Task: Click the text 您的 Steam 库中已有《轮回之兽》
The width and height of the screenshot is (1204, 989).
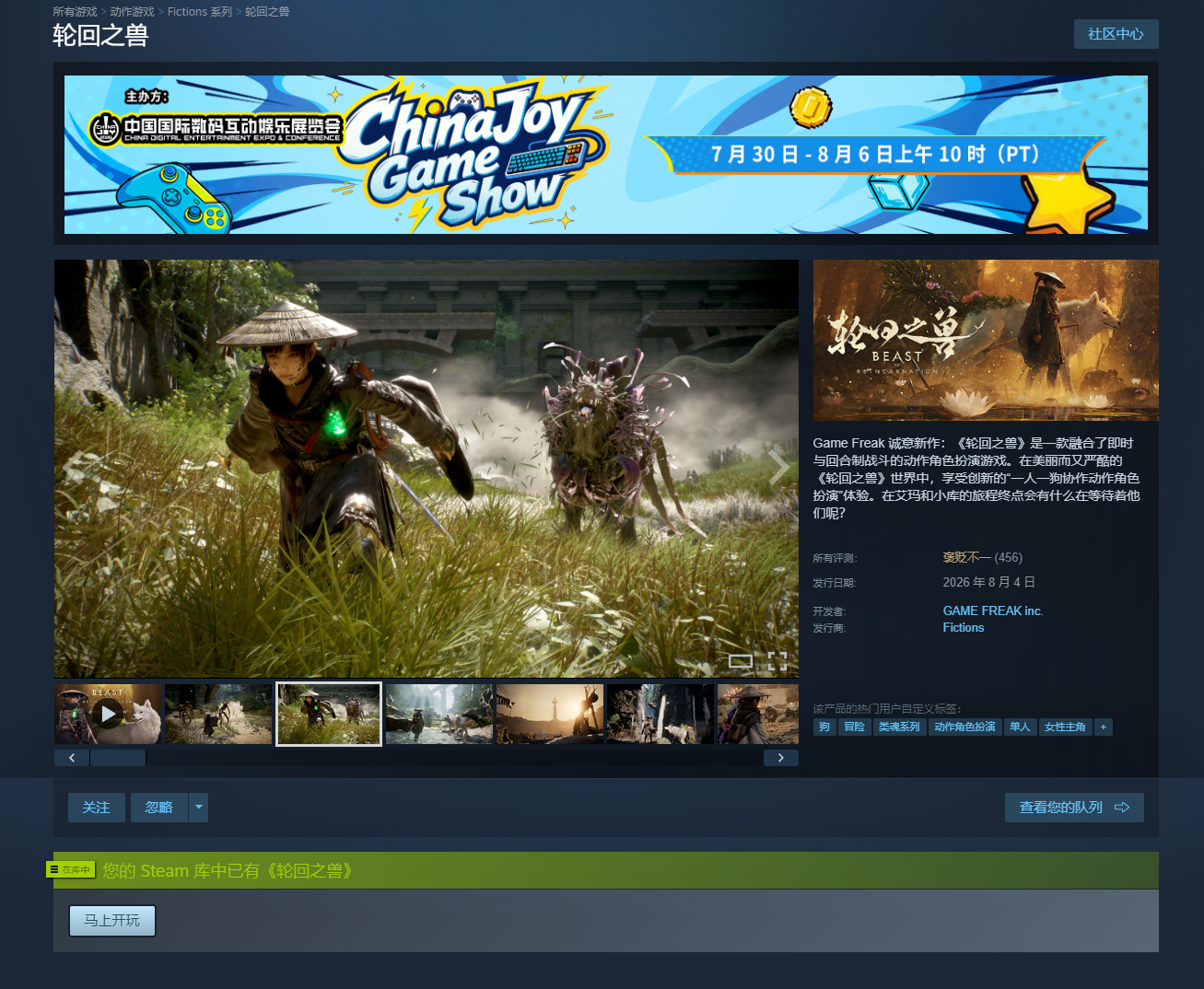Action: 228,870
